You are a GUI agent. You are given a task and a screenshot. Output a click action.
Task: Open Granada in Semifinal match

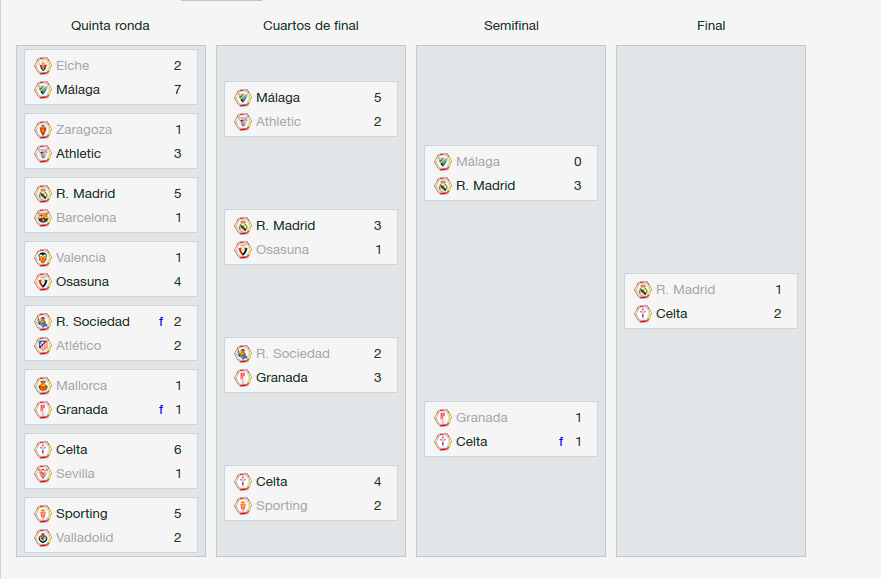click(x=482, y=418)
